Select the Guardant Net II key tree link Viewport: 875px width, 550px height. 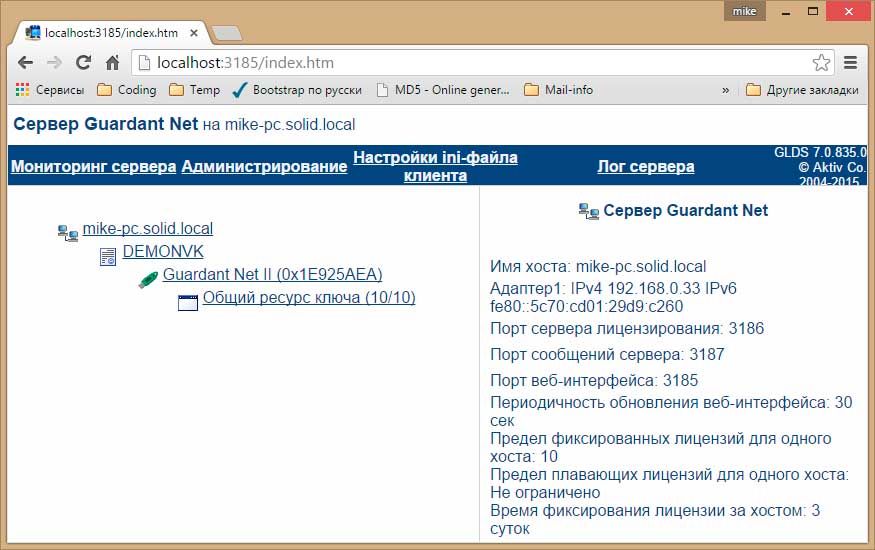tap(272, 274)
